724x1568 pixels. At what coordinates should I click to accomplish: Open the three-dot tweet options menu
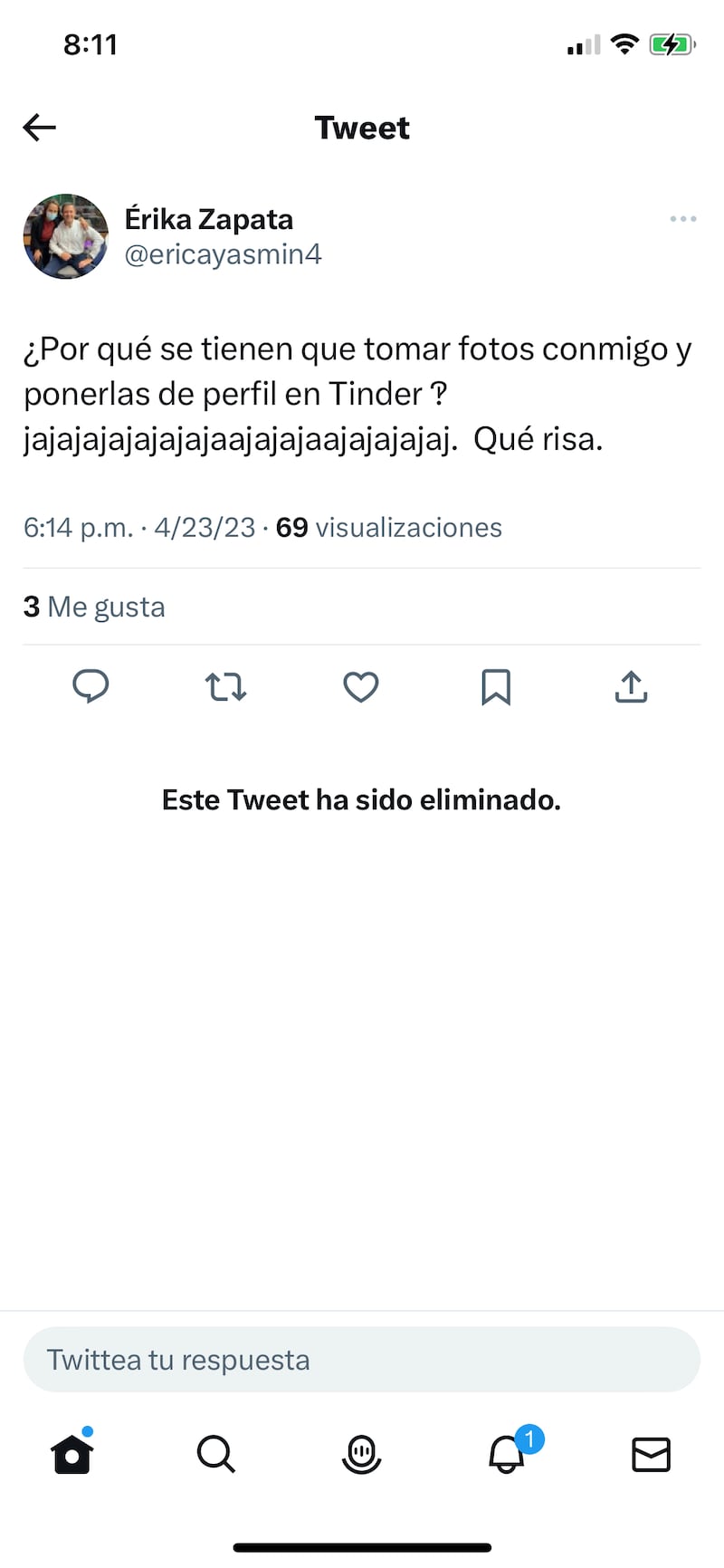click(683, 219)
